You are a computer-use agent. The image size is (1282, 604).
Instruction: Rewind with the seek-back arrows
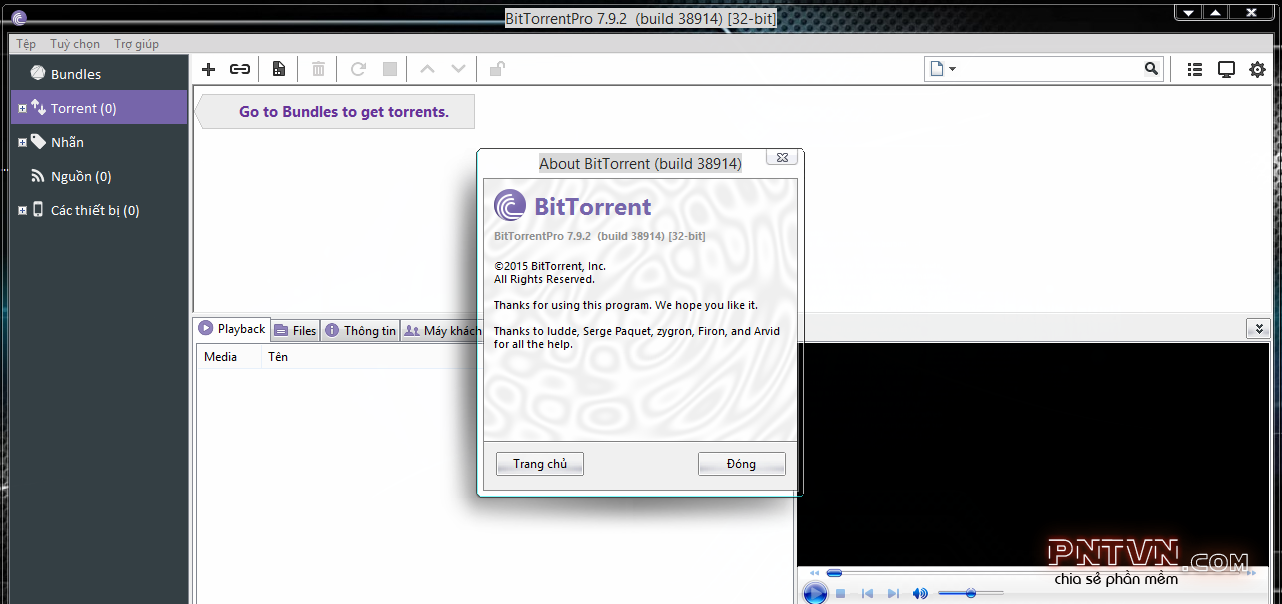coord(815,573)
